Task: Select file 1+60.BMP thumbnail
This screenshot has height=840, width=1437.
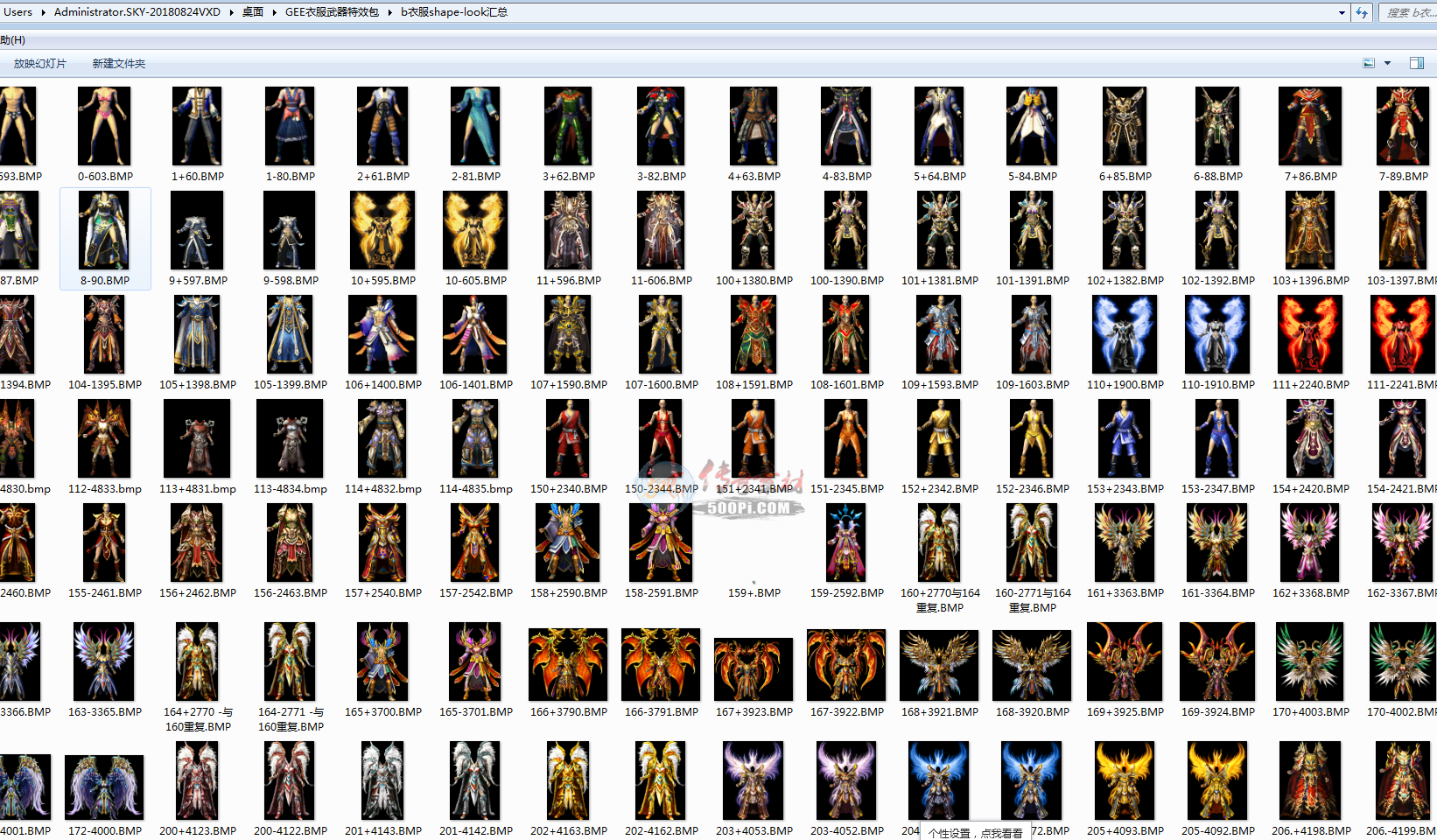Action: (x=197, y=126)
